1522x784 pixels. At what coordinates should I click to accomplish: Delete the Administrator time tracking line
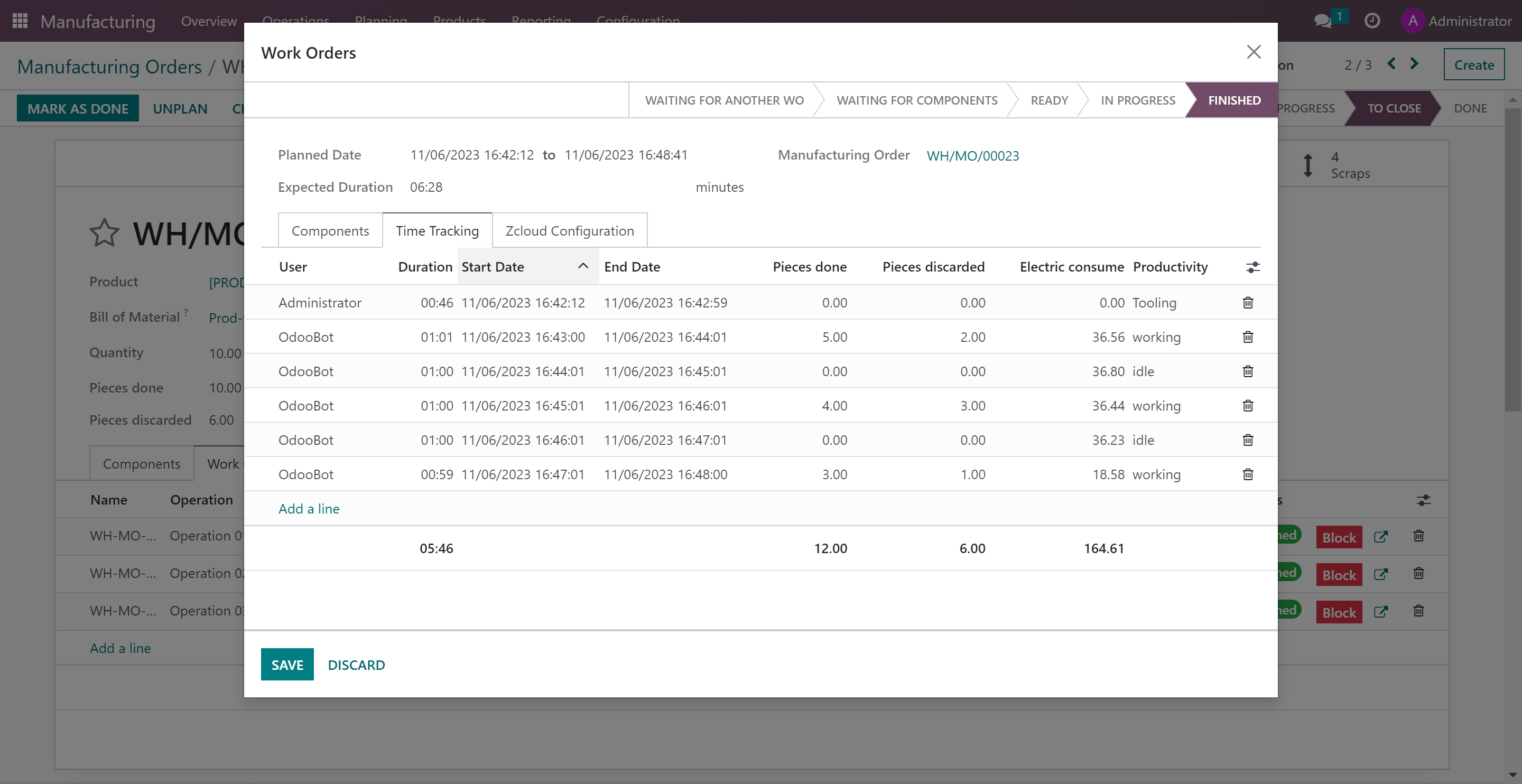(1248, 303)
